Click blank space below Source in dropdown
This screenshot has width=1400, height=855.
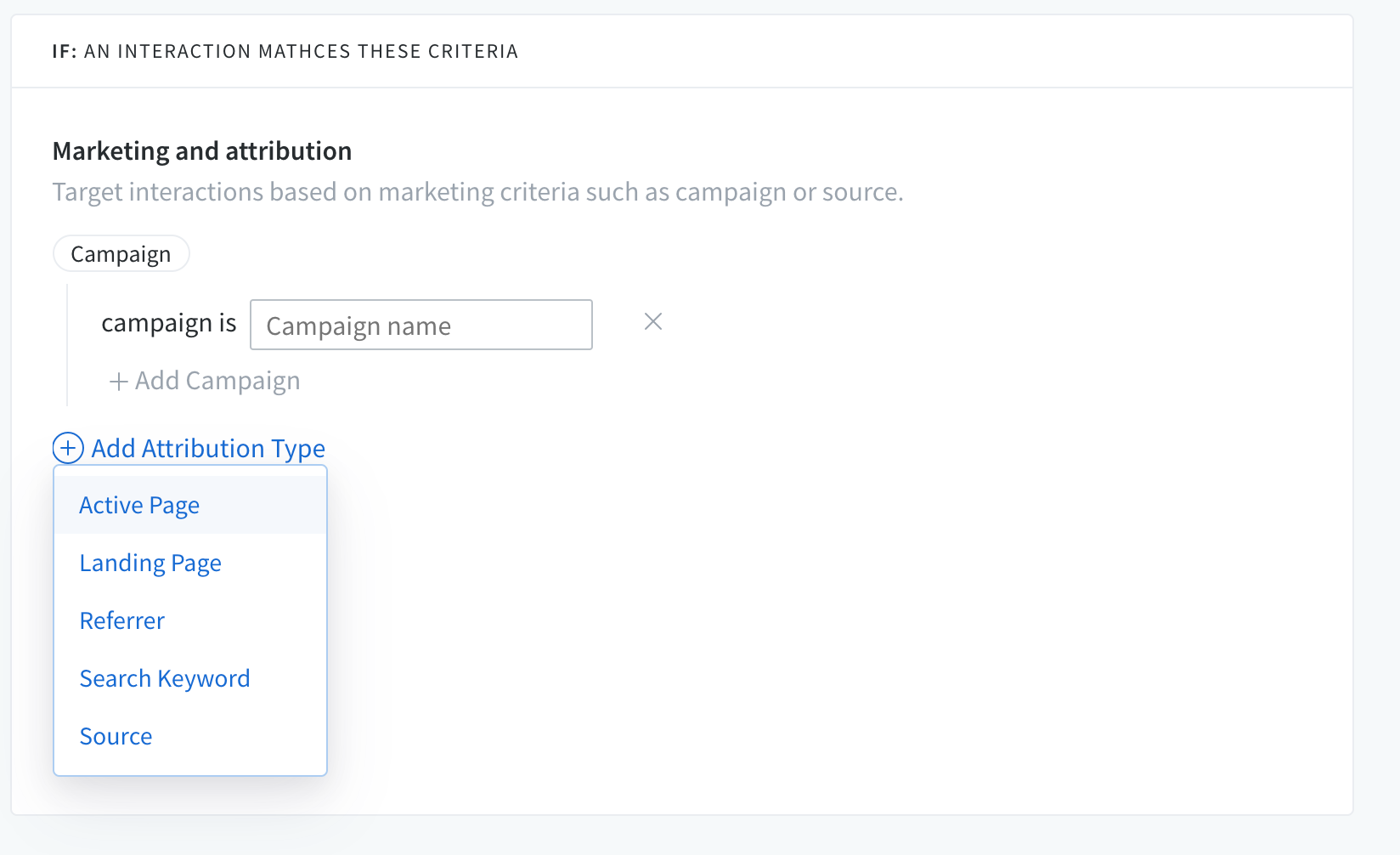pyautogui.click(x=190, y=766)
